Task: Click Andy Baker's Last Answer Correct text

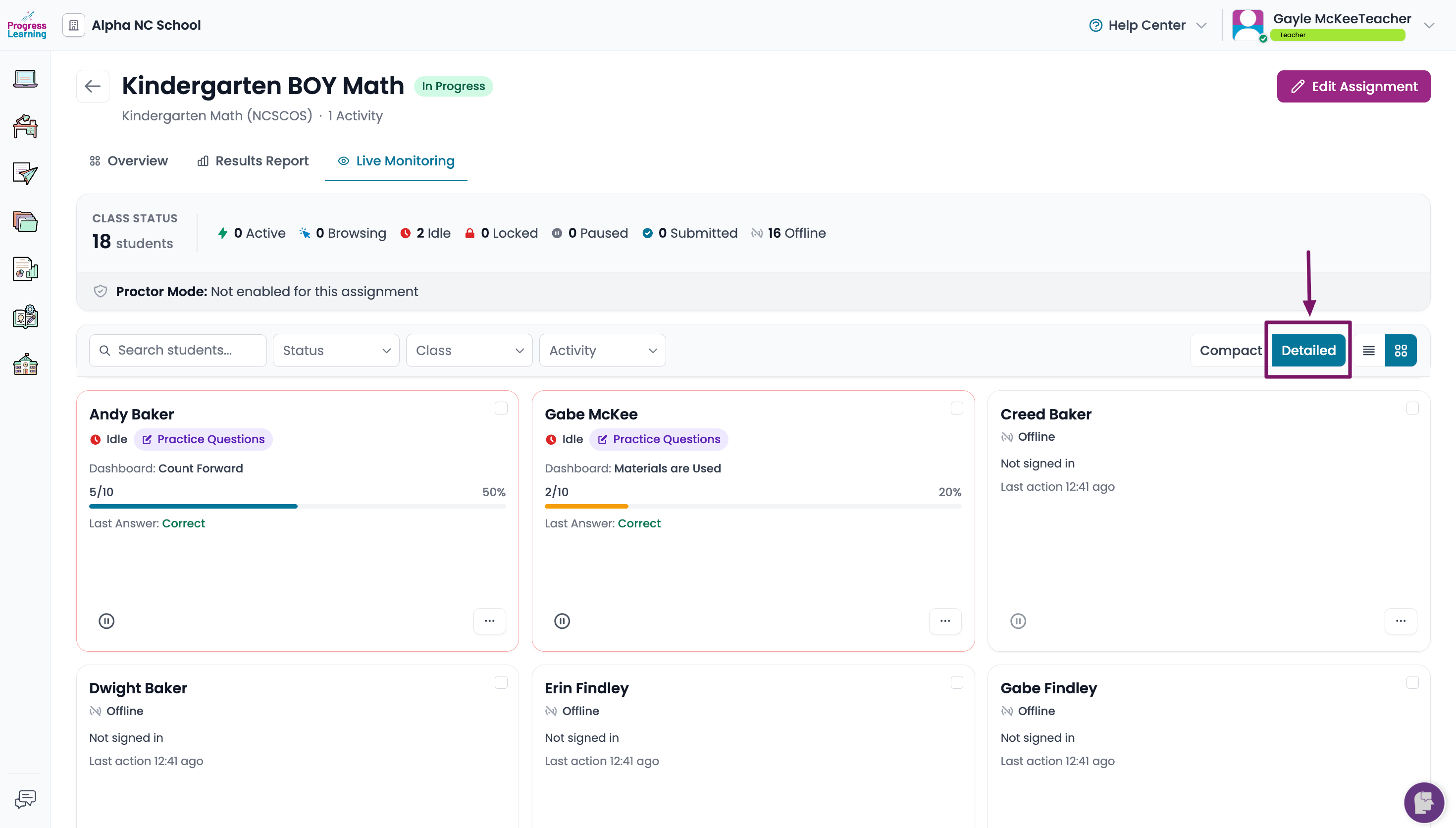Action: point(147,523)
